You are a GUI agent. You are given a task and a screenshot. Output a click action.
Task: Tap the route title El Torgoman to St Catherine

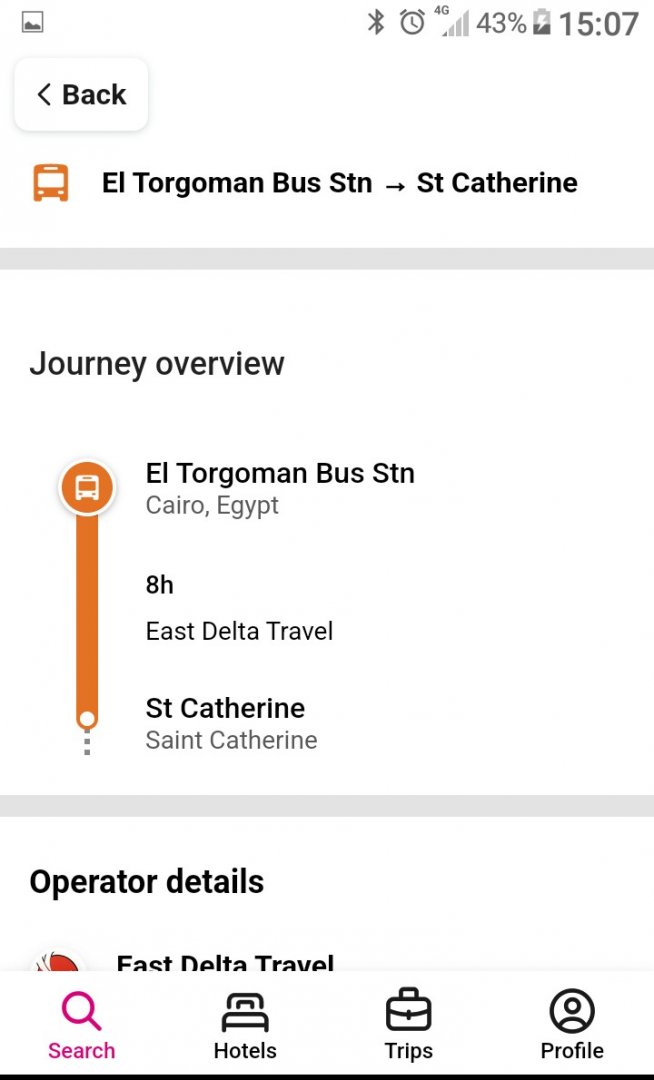pyautogui.click(x=339, y=183)
